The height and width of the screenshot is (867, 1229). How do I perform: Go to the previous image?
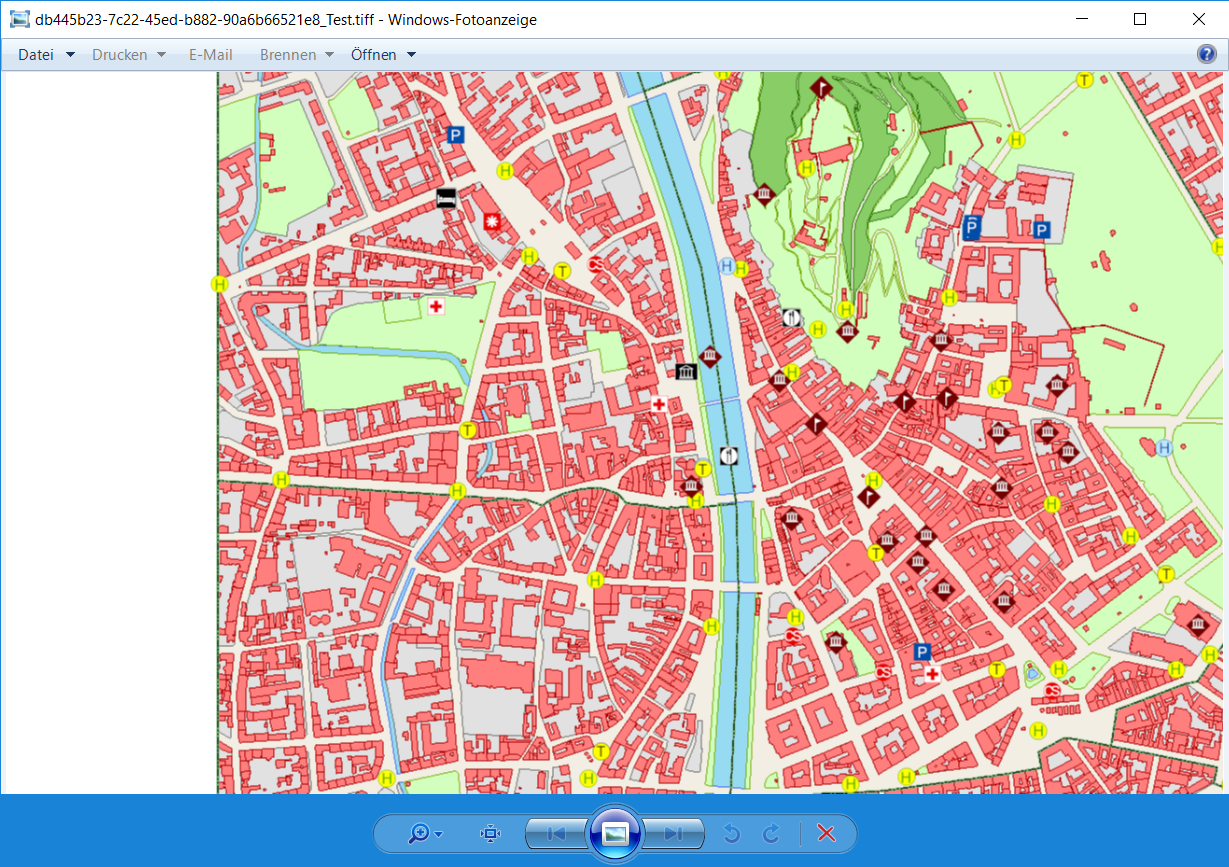coord(556,833)
